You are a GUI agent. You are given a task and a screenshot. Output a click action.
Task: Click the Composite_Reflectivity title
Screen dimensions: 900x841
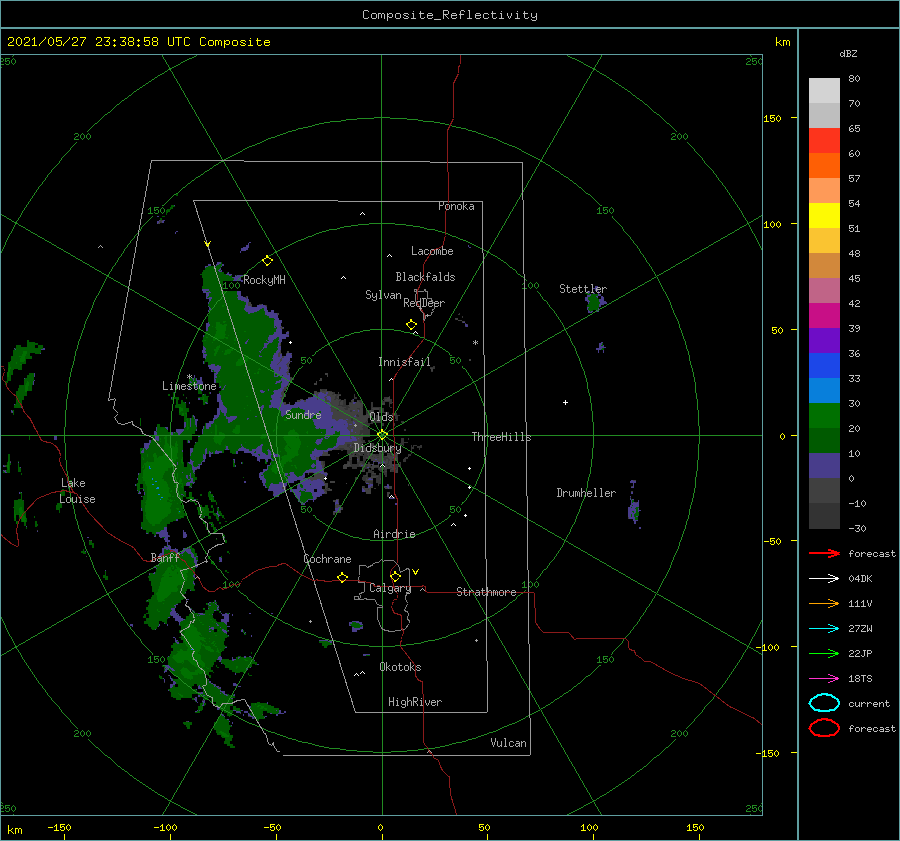(x=450, y=15)
